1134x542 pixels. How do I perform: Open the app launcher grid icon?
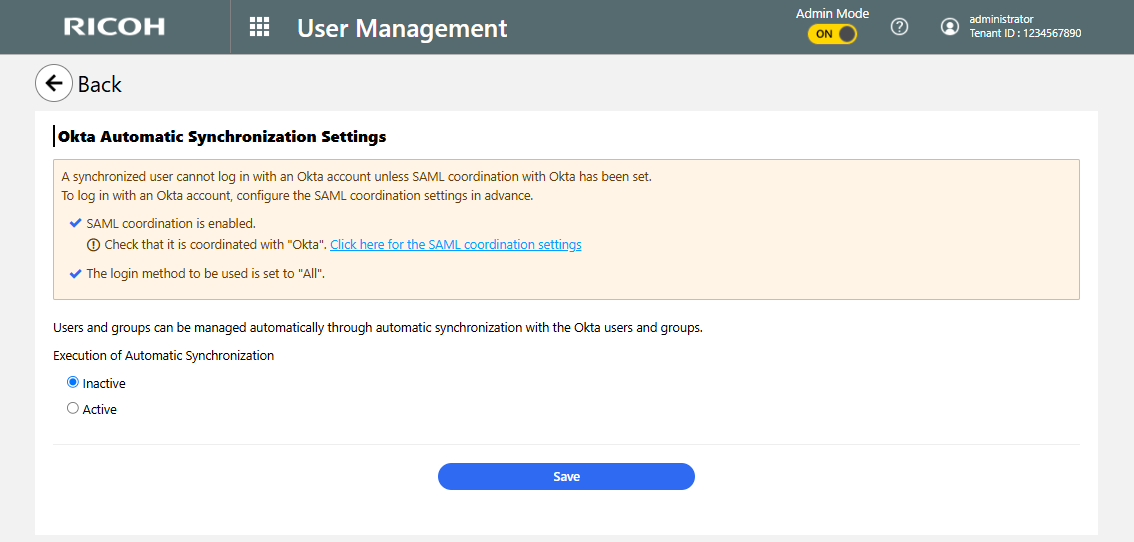coord(259,27)
